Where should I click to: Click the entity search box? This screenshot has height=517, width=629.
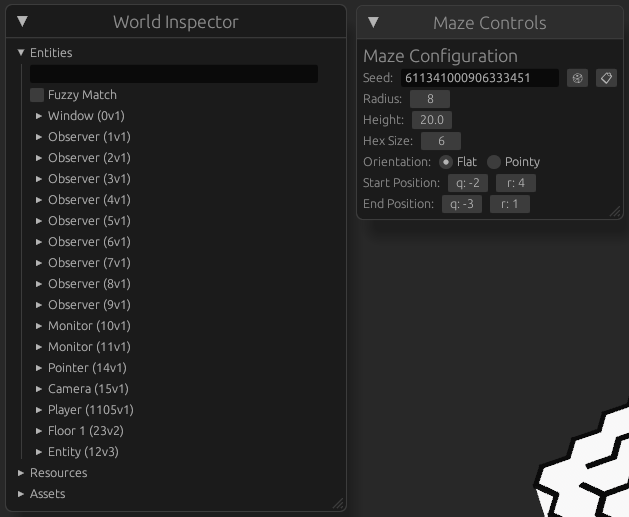(x=174, y=74)
